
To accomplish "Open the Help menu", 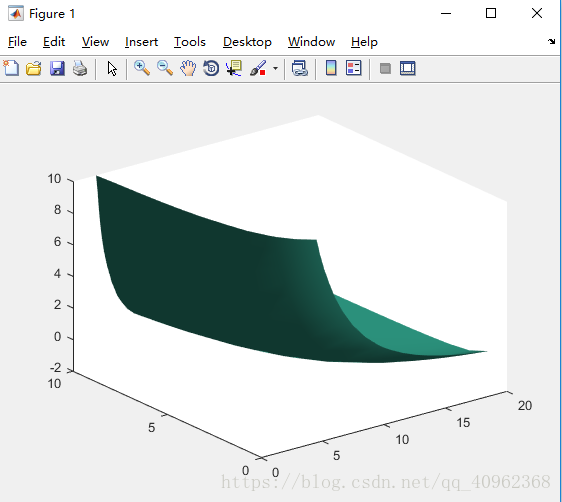I will tap(364, 42).
